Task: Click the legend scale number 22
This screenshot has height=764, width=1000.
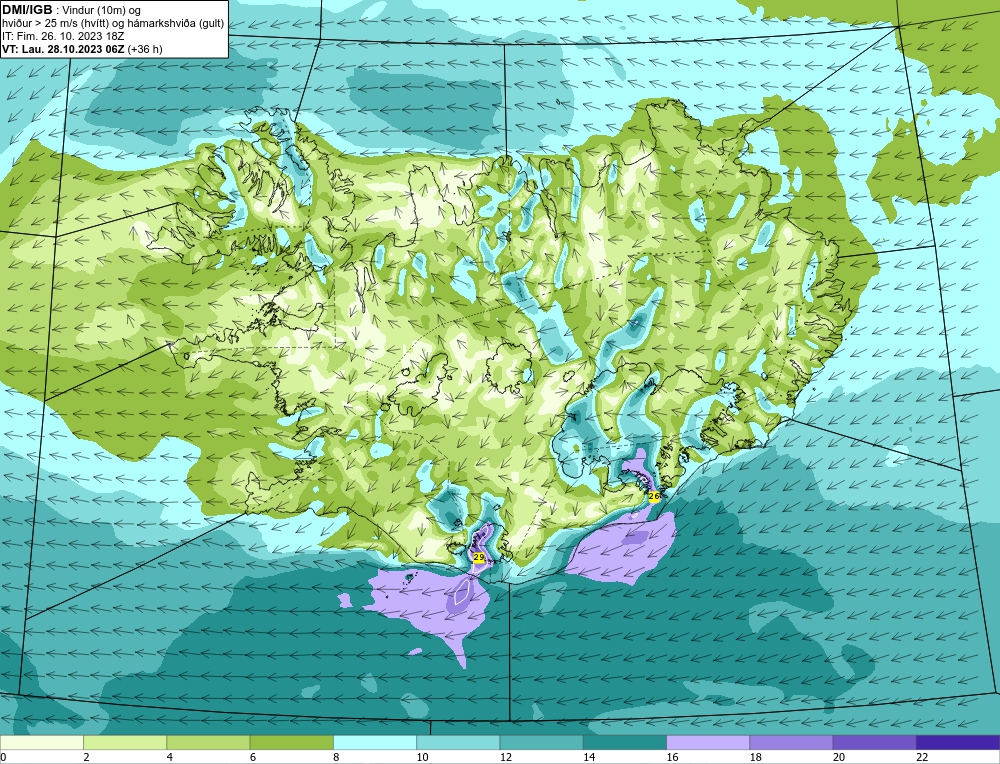Action: [922, 757]
